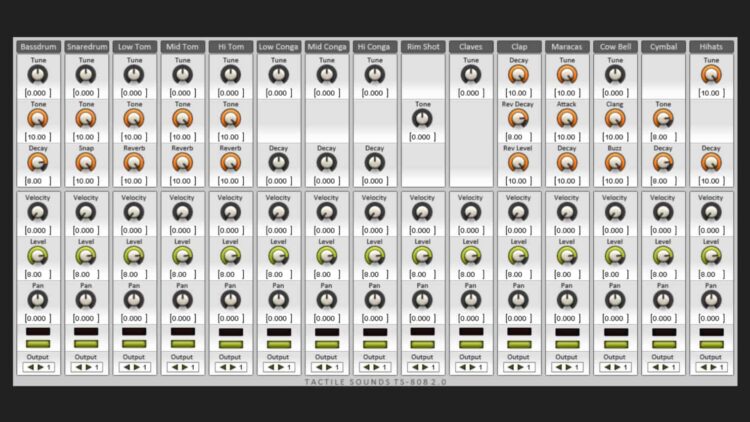Toggle the Cow Bell black button
Image resolution: width=750 pixels, height=422 pixels.
coord(616,331)
